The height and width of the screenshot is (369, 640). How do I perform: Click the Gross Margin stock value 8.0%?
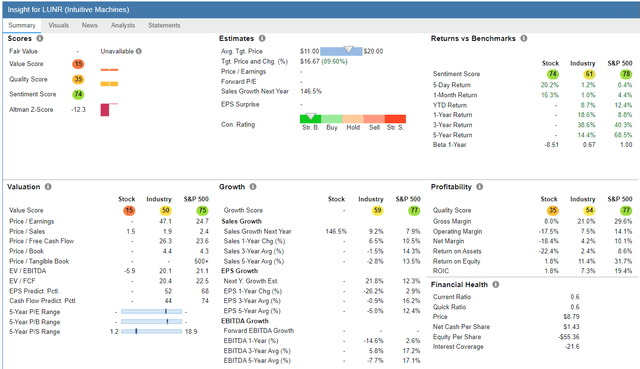pyautogui.click(x=551, y=221)
